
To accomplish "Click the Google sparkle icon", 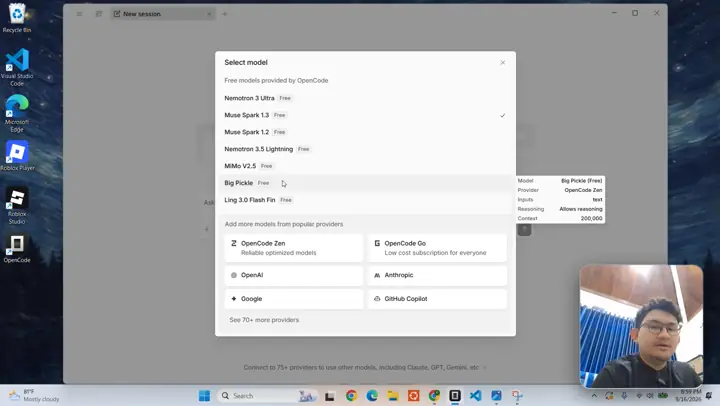I will pos(234,299).
